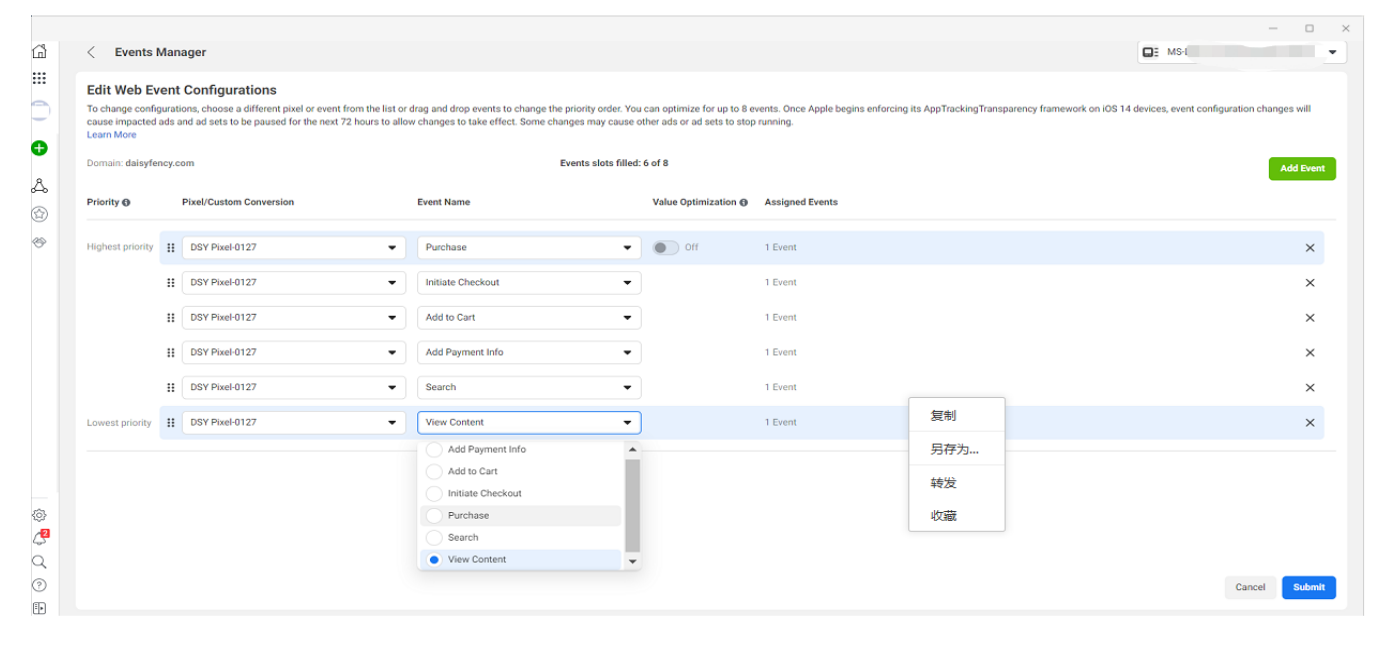1395x655 pixels.
Task: Open the help question mark icon
Action: pos(39,584)
